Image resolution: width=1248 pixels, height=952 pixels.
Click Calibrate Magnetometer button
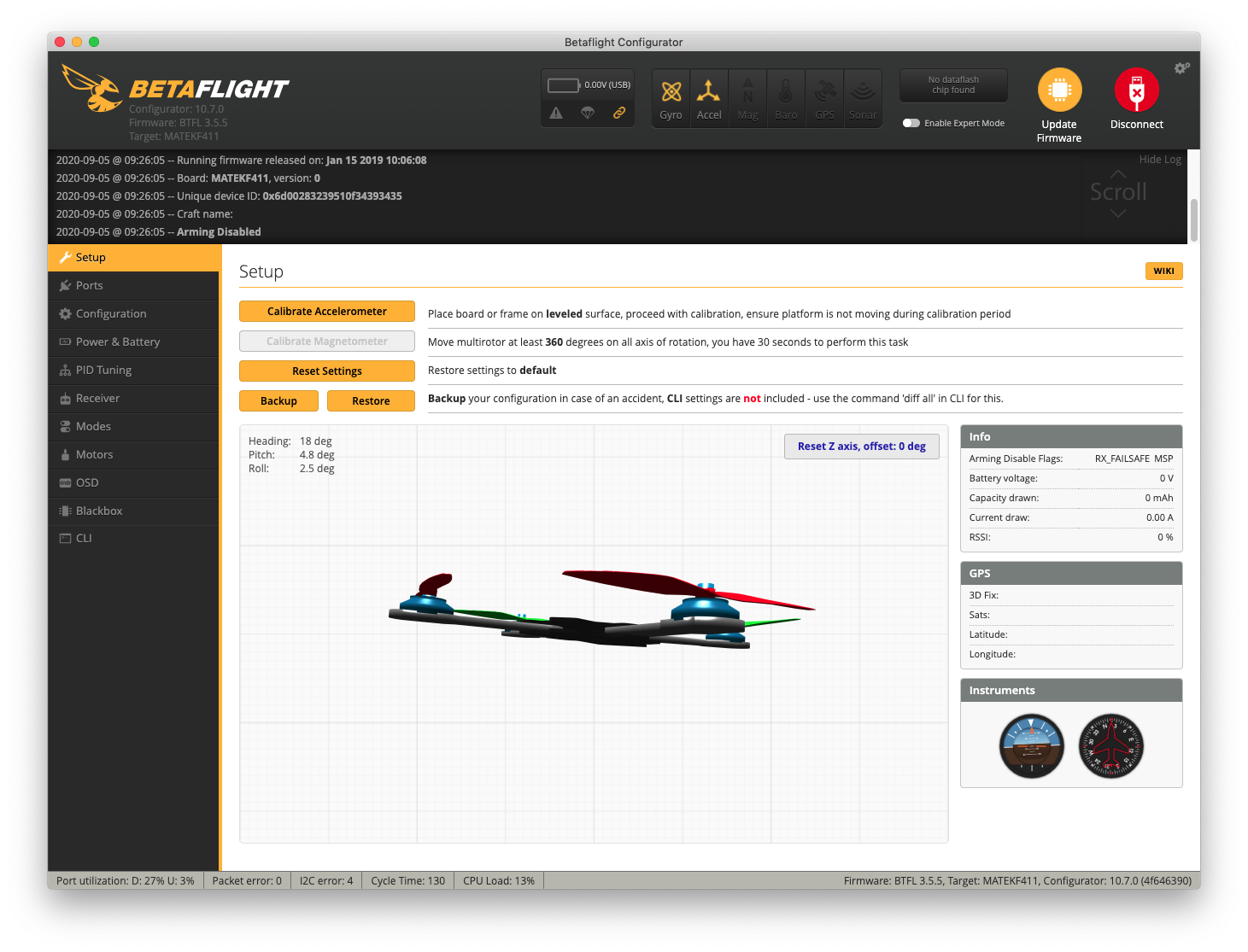[x=327, y=342]
